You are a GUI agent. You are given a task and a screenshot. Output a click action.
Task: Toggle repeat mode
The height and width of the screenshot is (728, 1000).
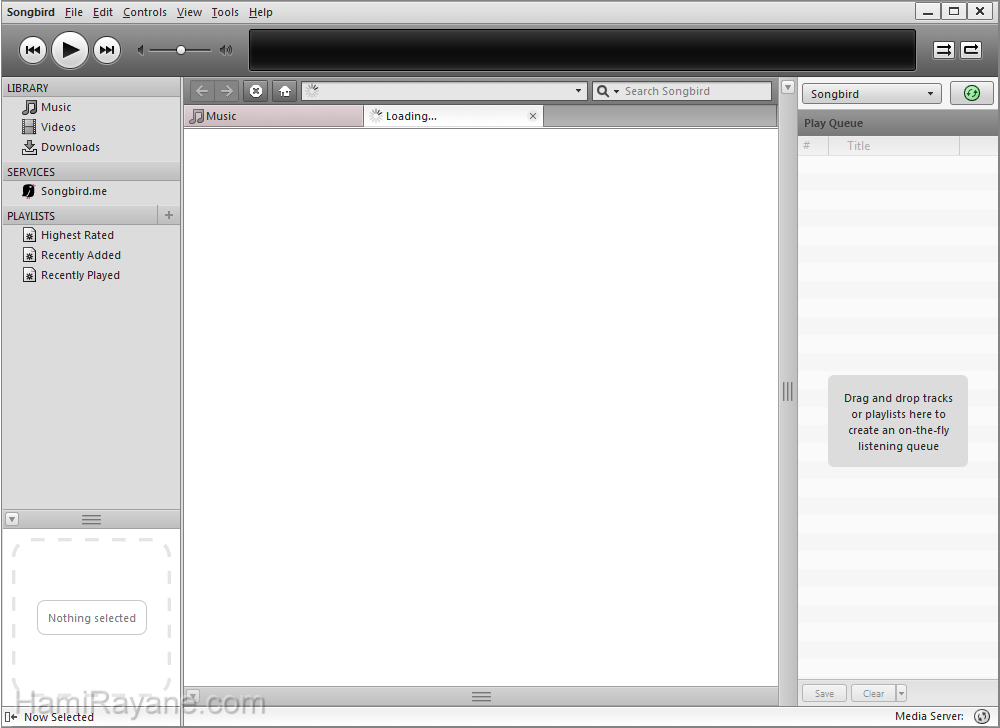click(971, 50)
